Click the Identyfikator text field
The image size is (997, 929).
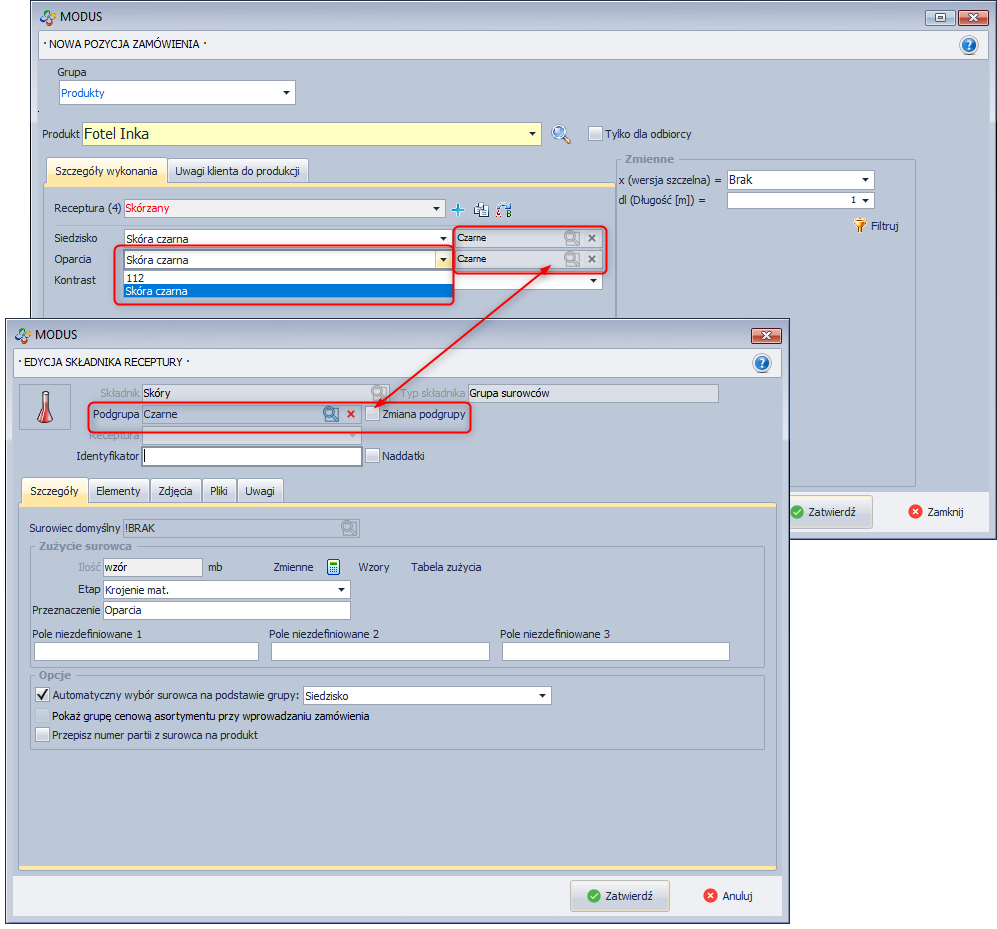(252, 456)
